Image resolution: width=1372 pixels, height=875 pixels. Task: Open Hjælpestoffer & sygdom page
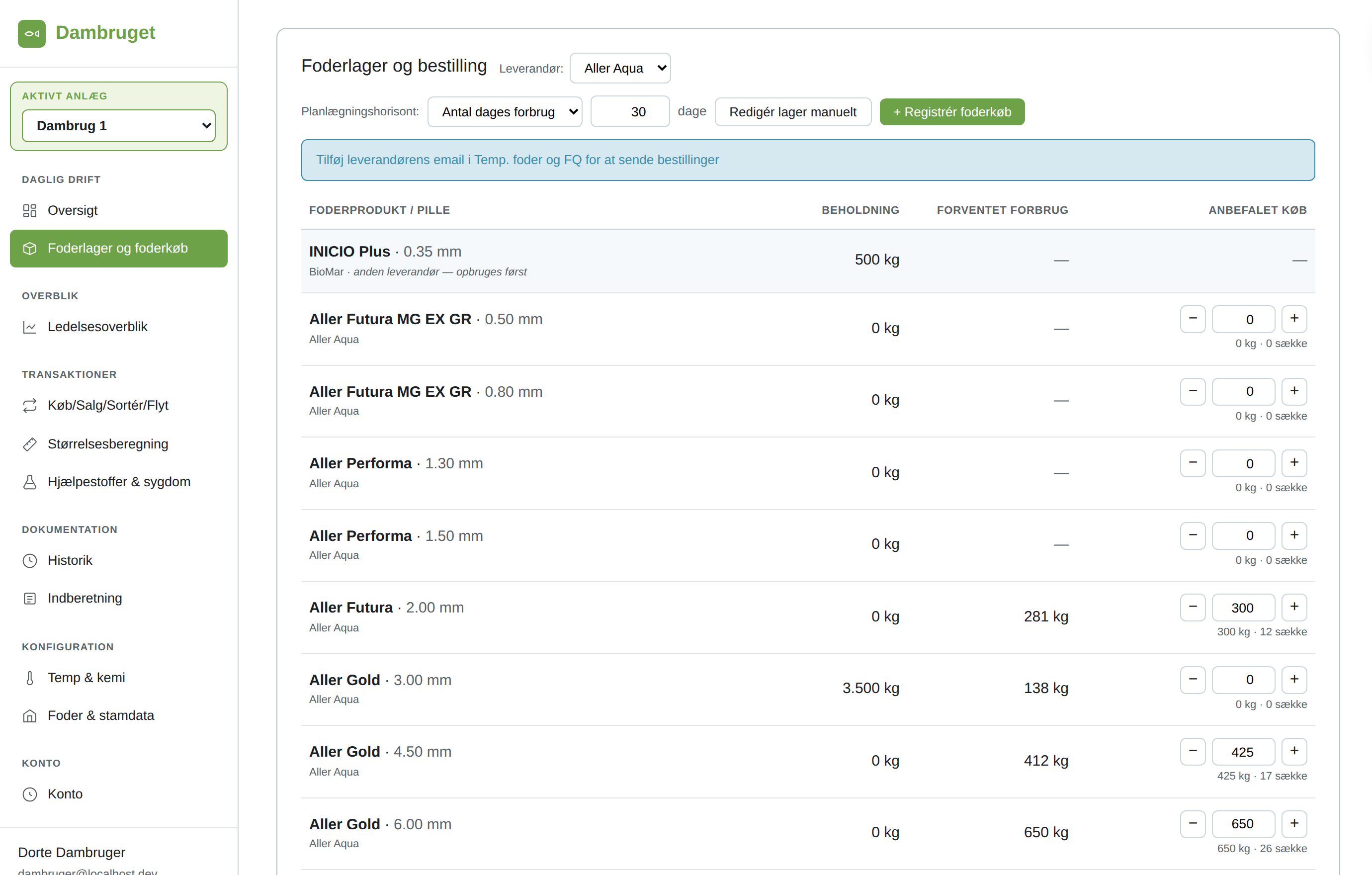[118, 482]
